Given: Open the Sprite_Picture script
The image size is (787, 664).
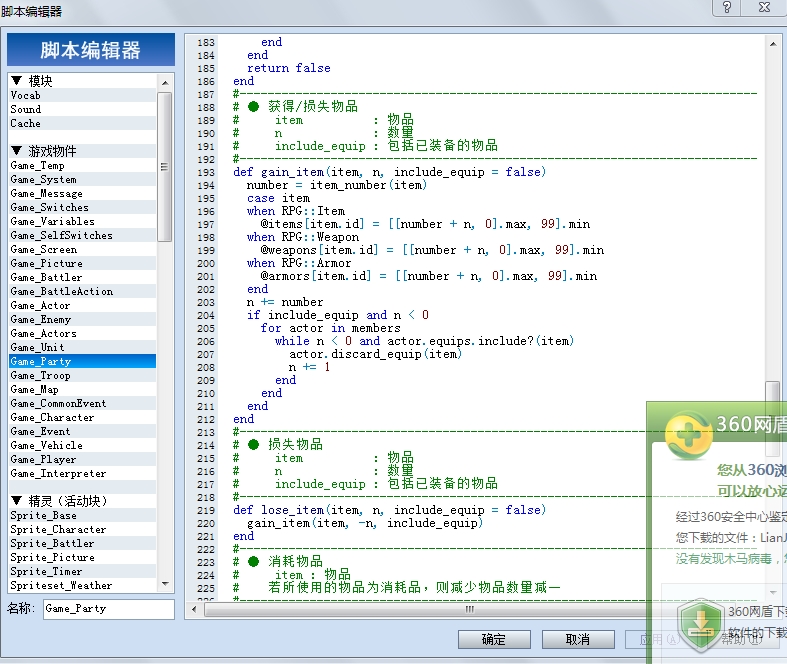Looking at the screenshot, I should [x=82, y=558].
